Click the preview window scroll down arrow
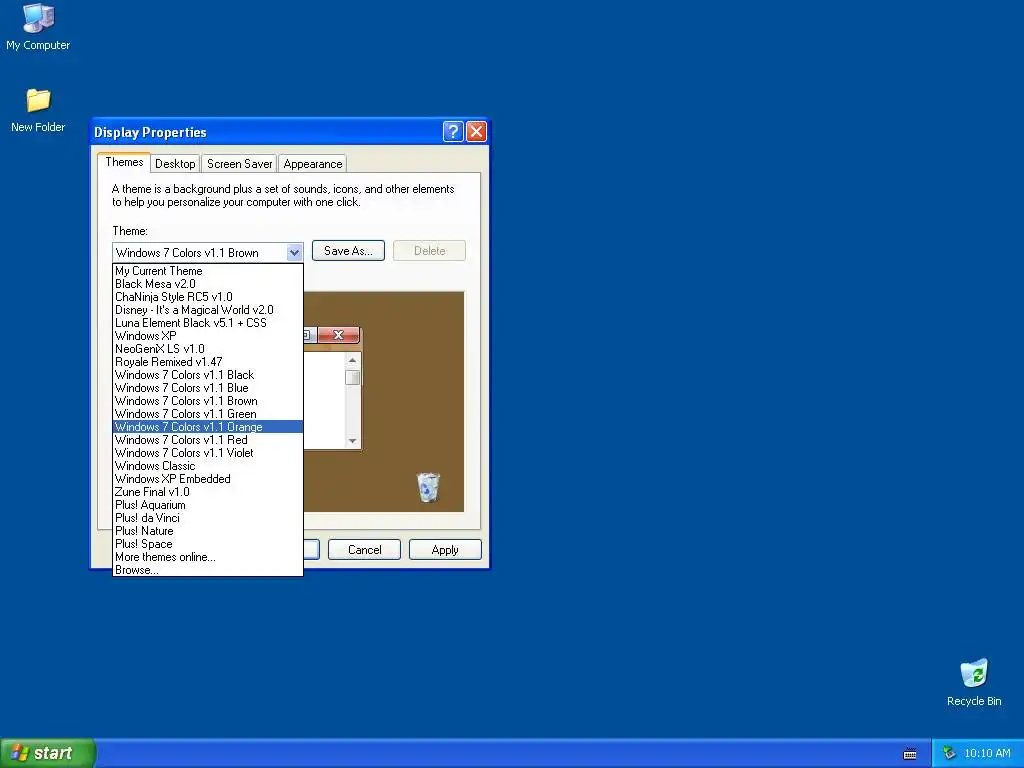This screenshot has width=1024, height=768. pyautogui.click(x=352, y=441)
